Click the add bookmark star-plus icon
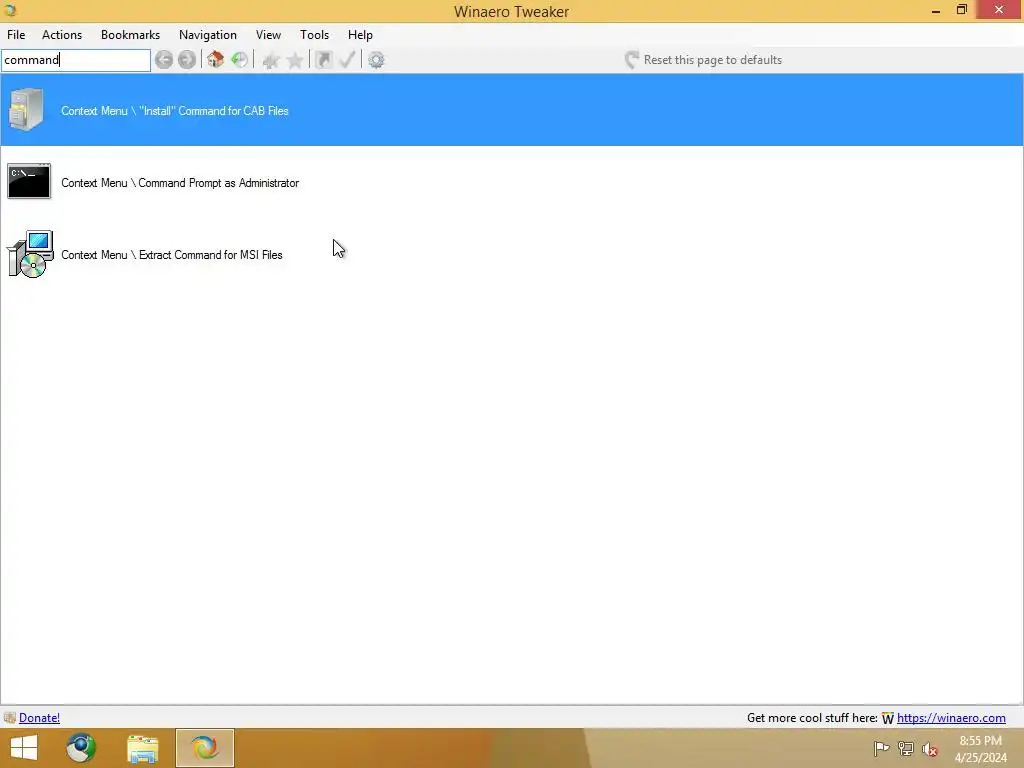 point(270,60)
